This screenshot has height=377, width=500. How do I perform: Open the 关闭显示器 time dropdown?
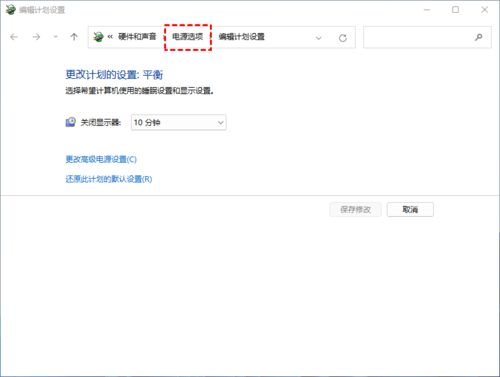(179, 122)
